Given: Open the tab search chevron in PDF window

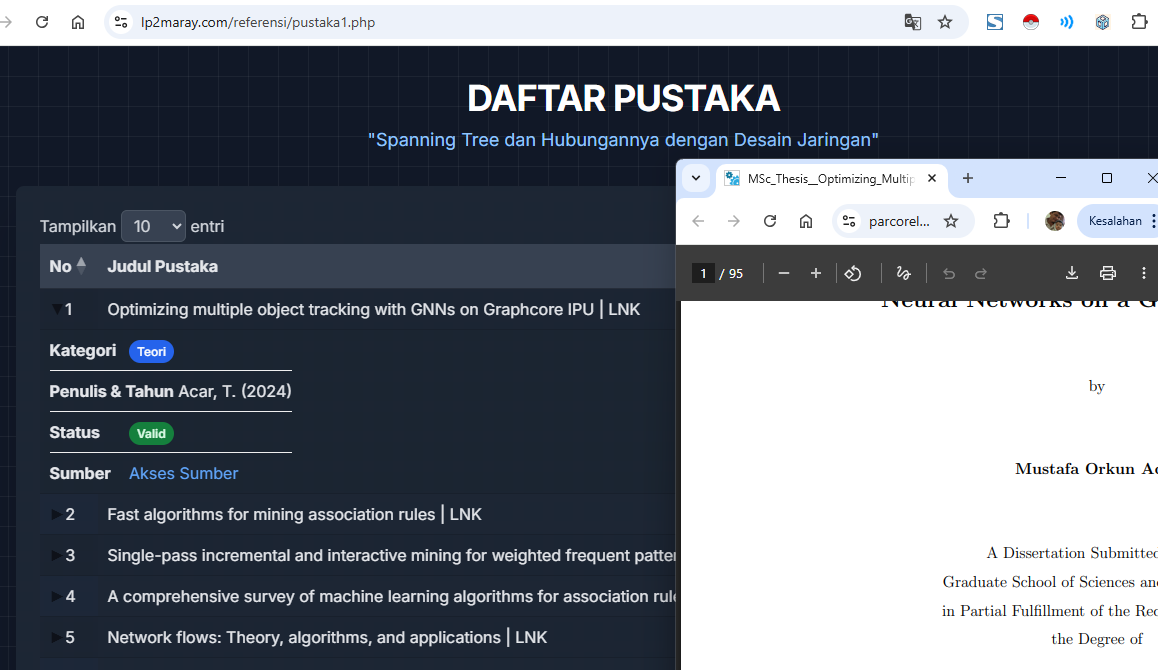Looking at the screenshot, I should pyautogui.click(x=696, y=178).
